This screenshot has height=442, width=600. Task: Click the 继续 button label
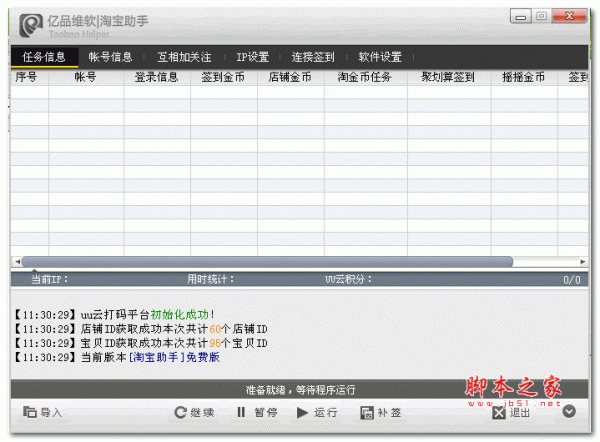click(x=202, y=413)
